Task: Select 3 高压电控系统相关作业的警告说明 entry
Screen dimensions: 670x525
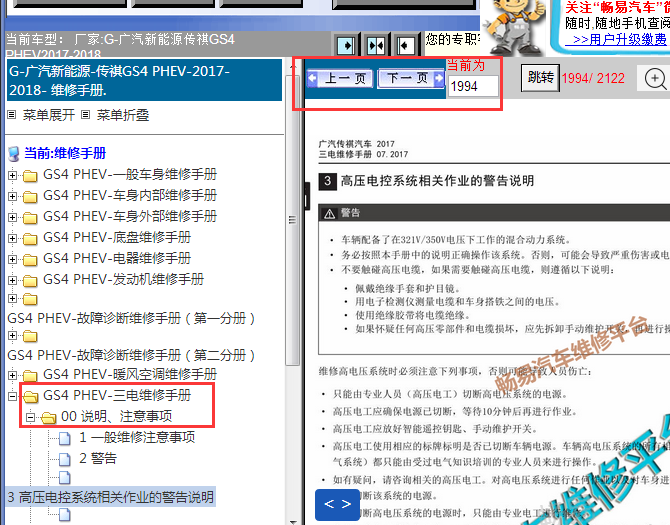Action: click(111, 497)
